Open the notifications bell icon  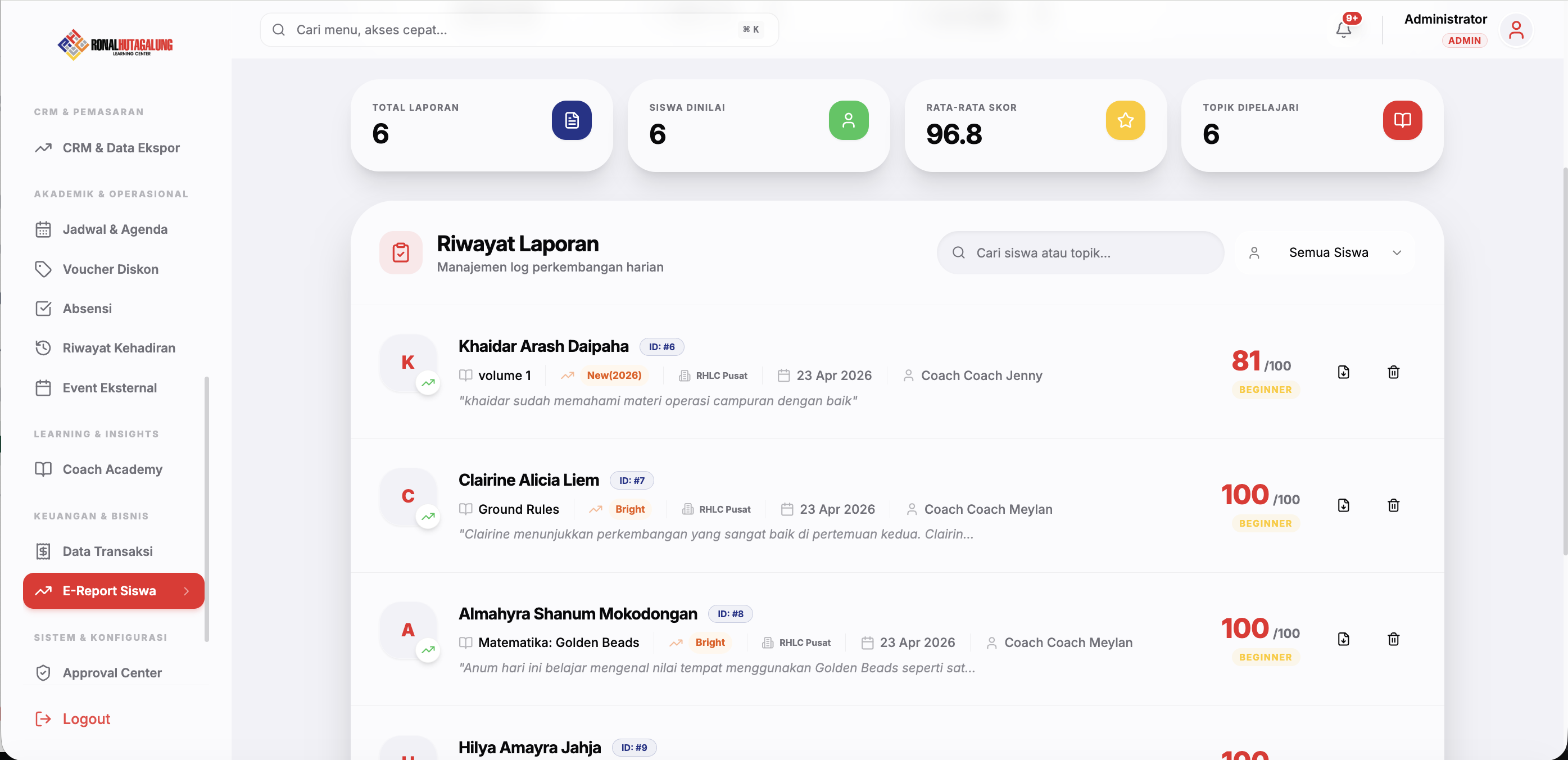(1343, 29)
